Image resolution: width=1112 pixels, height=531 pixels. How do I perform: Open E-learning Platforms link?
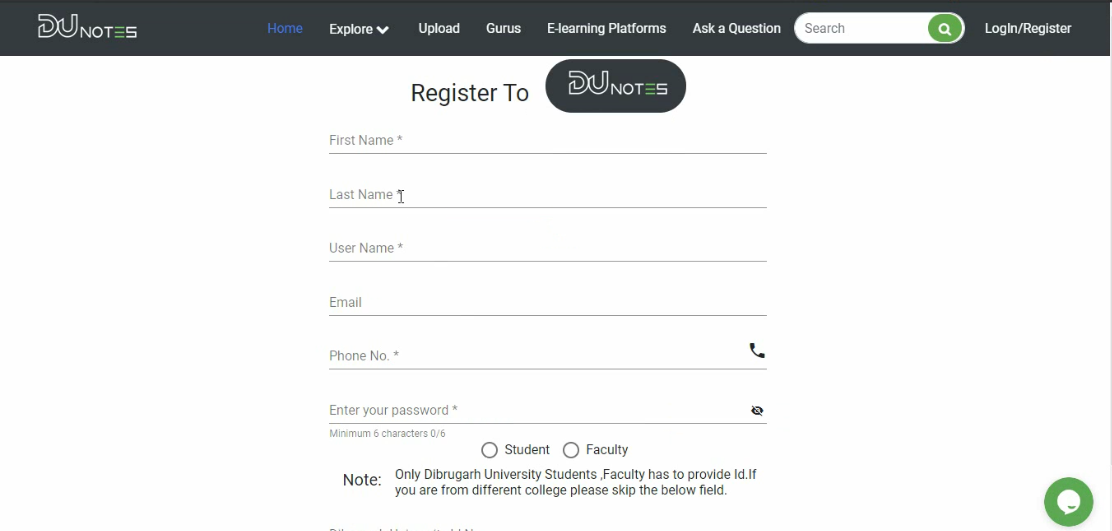606,28
